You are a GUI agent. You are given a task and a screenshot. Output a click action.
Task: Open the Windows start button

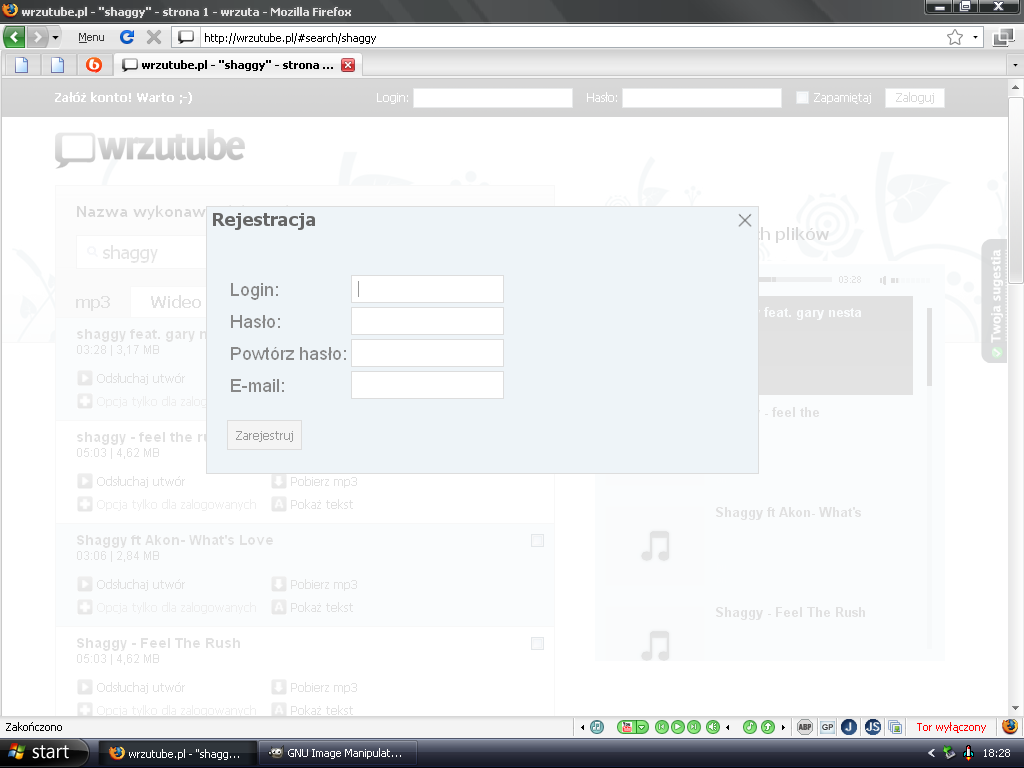tap(43, 753)
